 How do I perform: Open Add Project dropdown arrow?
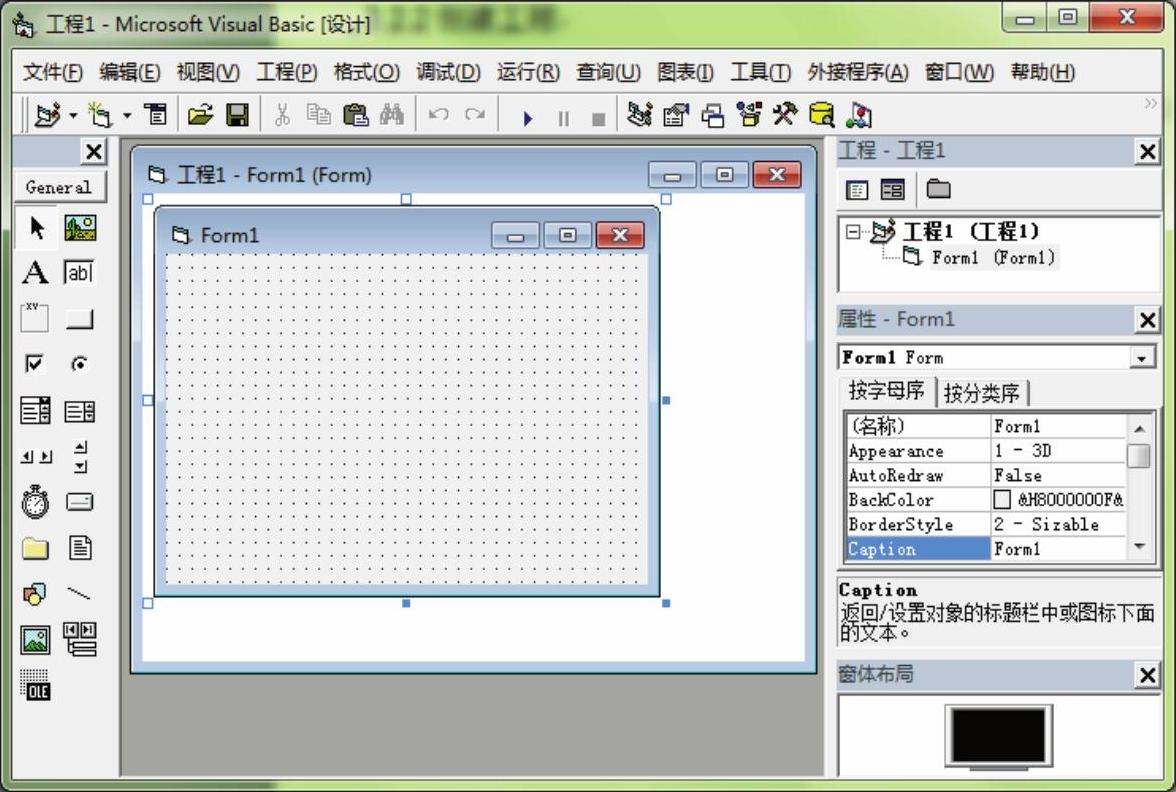pyautogui.click(x=73, y=116)
